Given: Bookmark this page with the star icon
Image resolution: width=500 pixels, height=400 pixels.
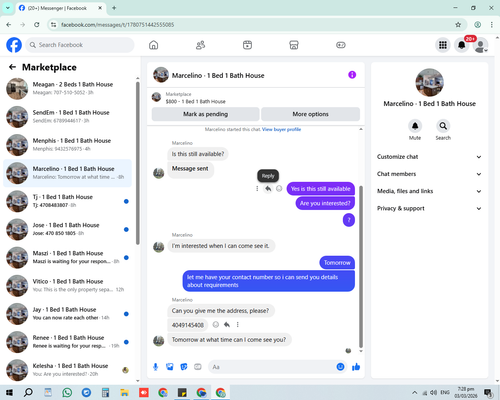Looking at the screenshot, I should [x=458, y=25].
